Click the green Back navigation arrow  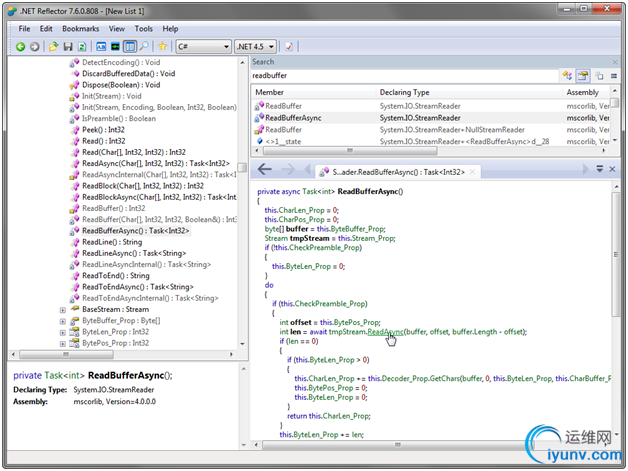[x=20, y=47]
